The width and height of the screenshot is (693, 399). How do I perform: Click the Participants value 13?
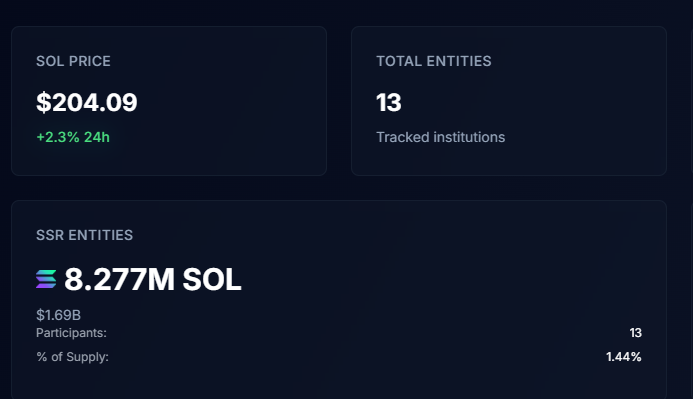[x=636, y=333]
